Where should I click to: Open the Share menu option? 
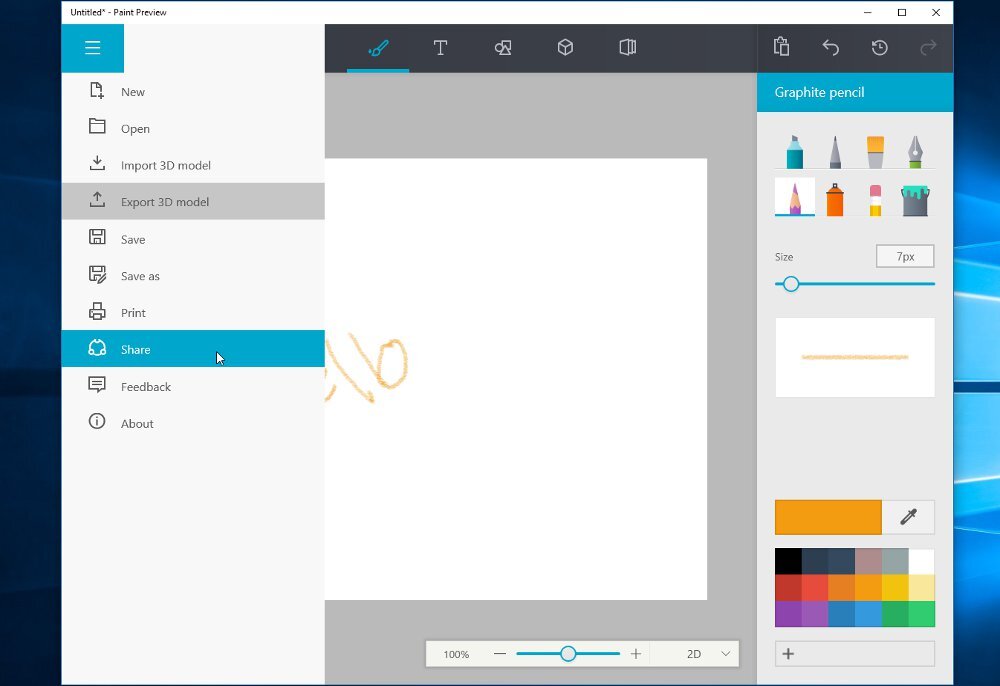click(x=135, y=350)
